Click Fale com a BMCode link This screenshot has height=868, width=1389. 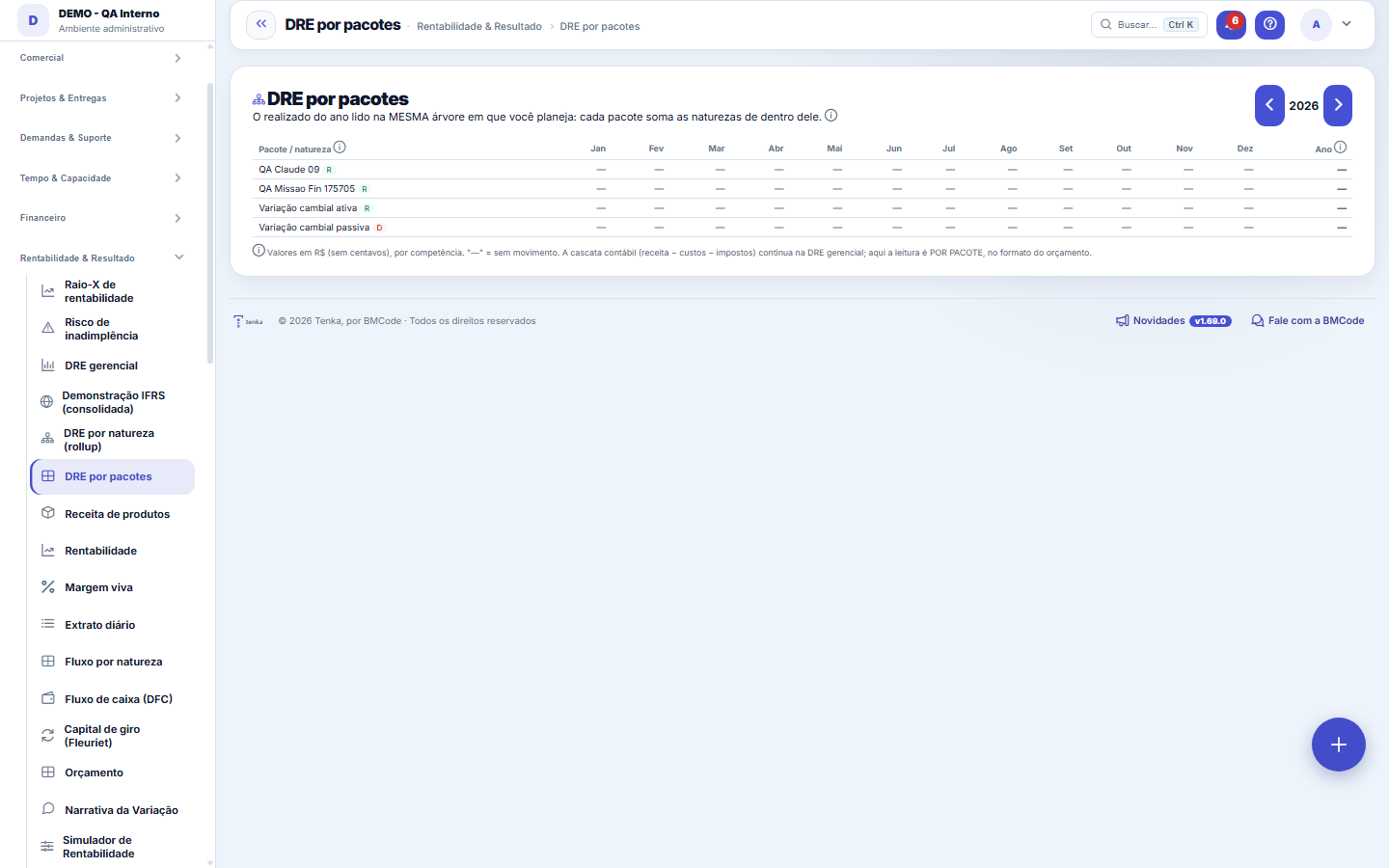click(1308, 321)
